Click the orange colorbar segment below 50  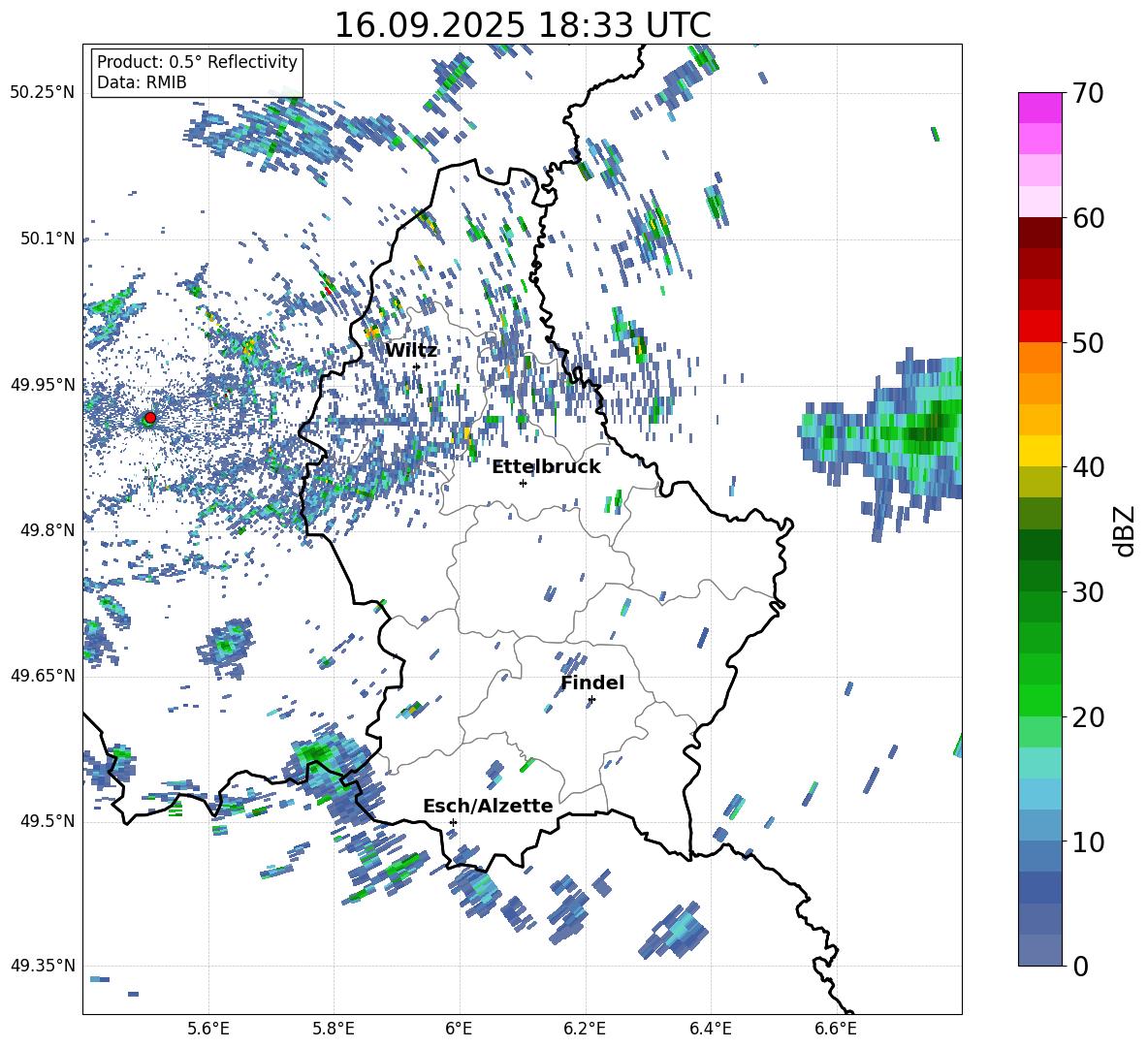(1040, 358)
